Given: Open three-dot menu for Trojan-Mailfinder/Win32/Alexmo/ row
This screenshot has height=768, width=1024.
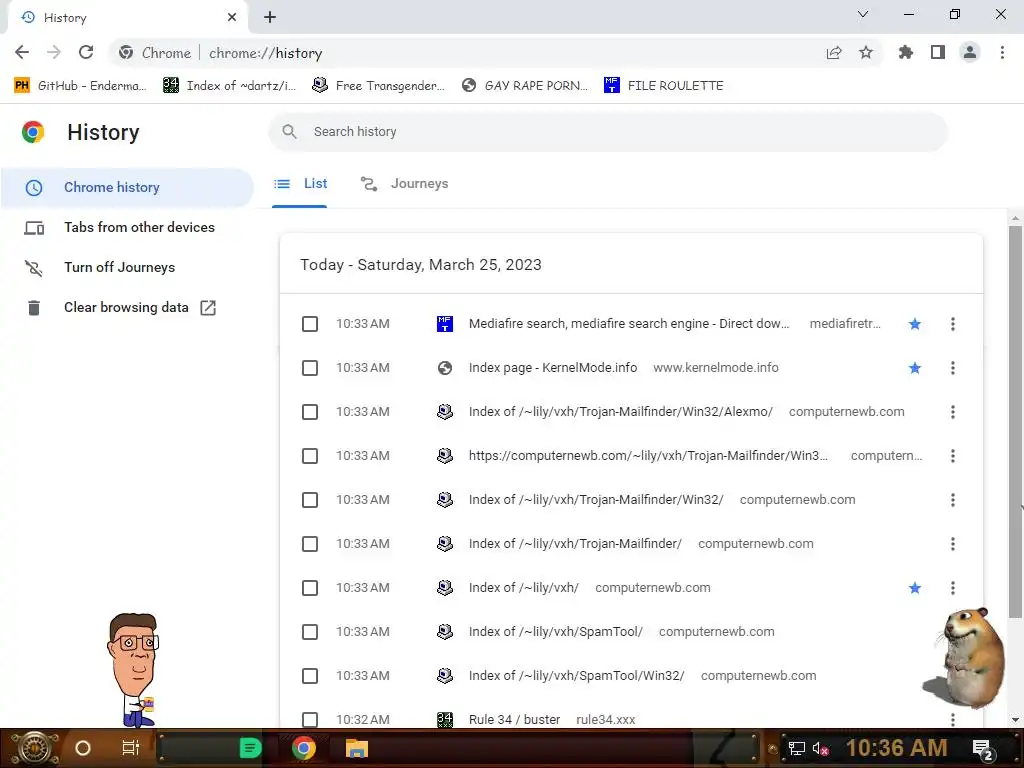Looking at the screenshot, I should tap(953, 412).
